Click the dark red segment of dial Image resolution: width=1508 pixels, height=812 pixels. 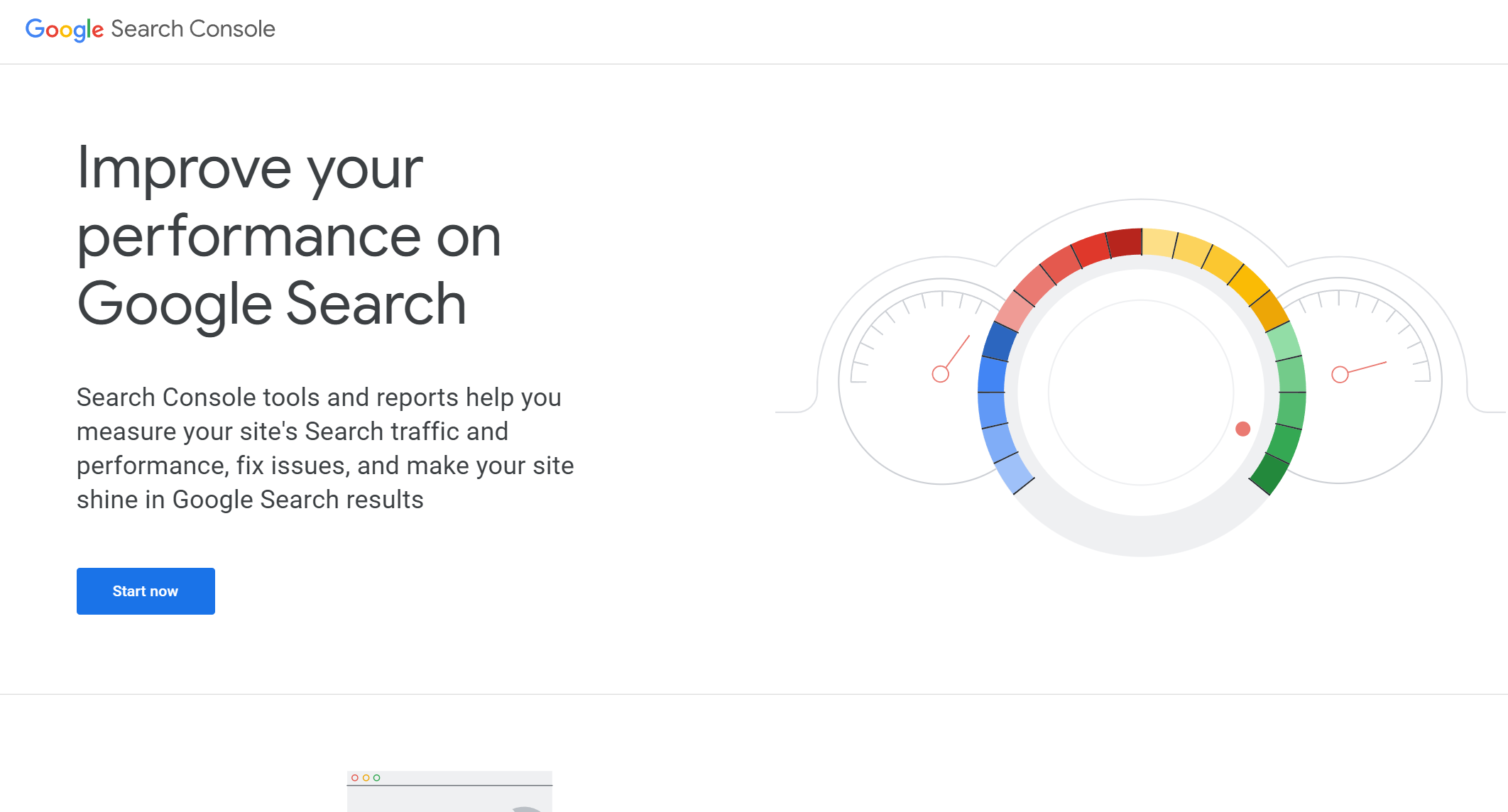pos(1125,243)
